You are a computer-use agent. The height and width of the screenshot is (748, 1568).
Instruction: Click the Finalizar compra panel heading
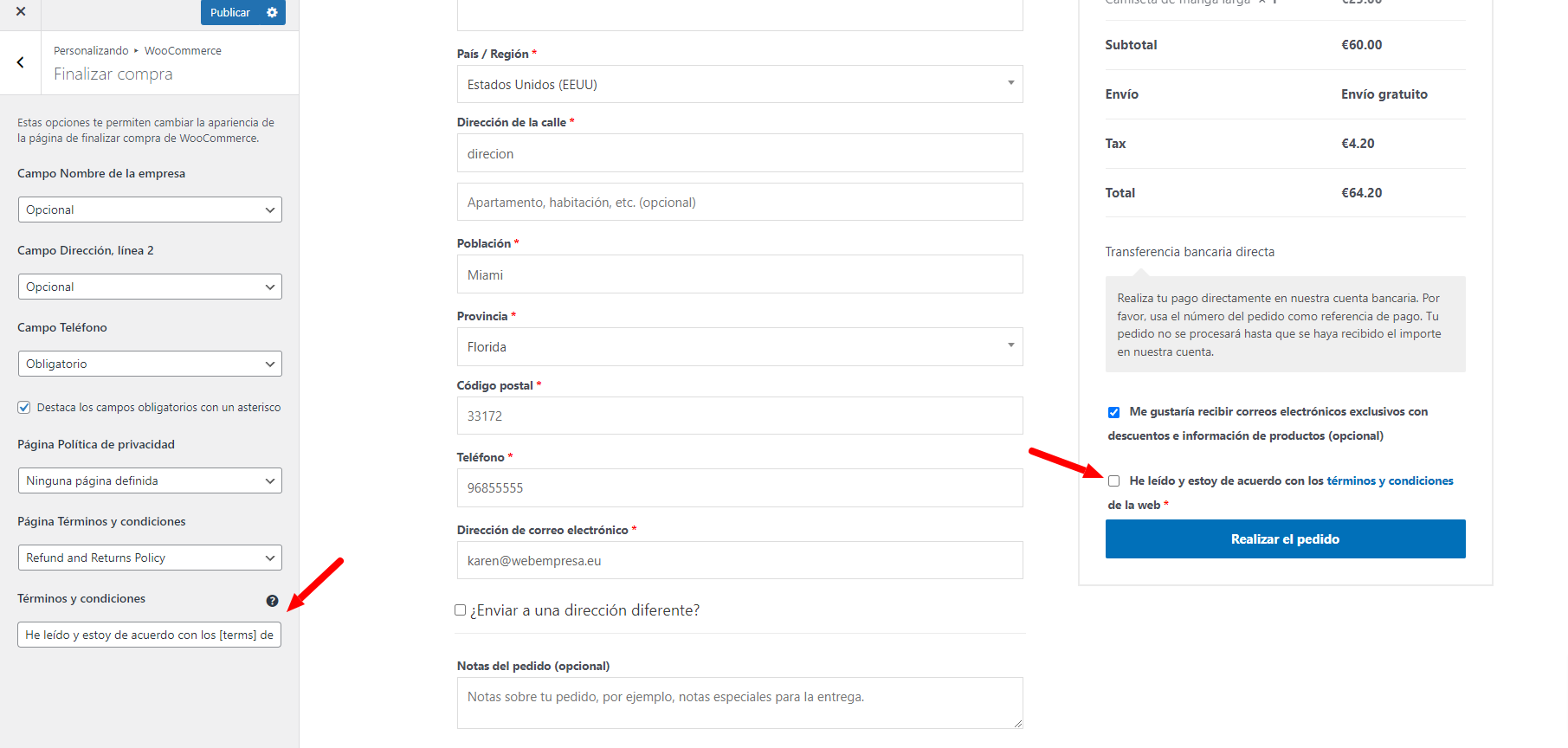pos(113,74)
